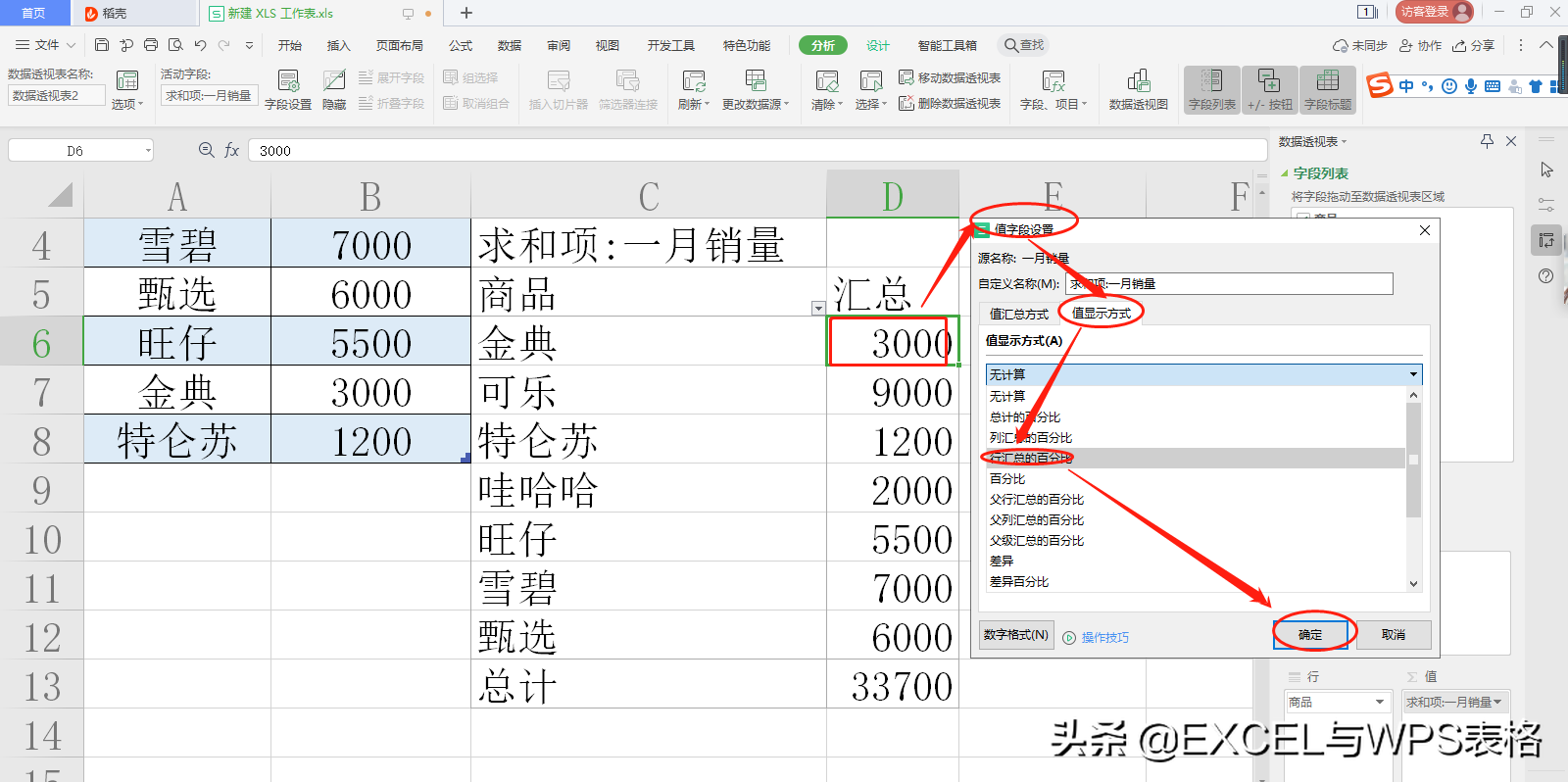Click the Redo arrow icon

(224, 45)
